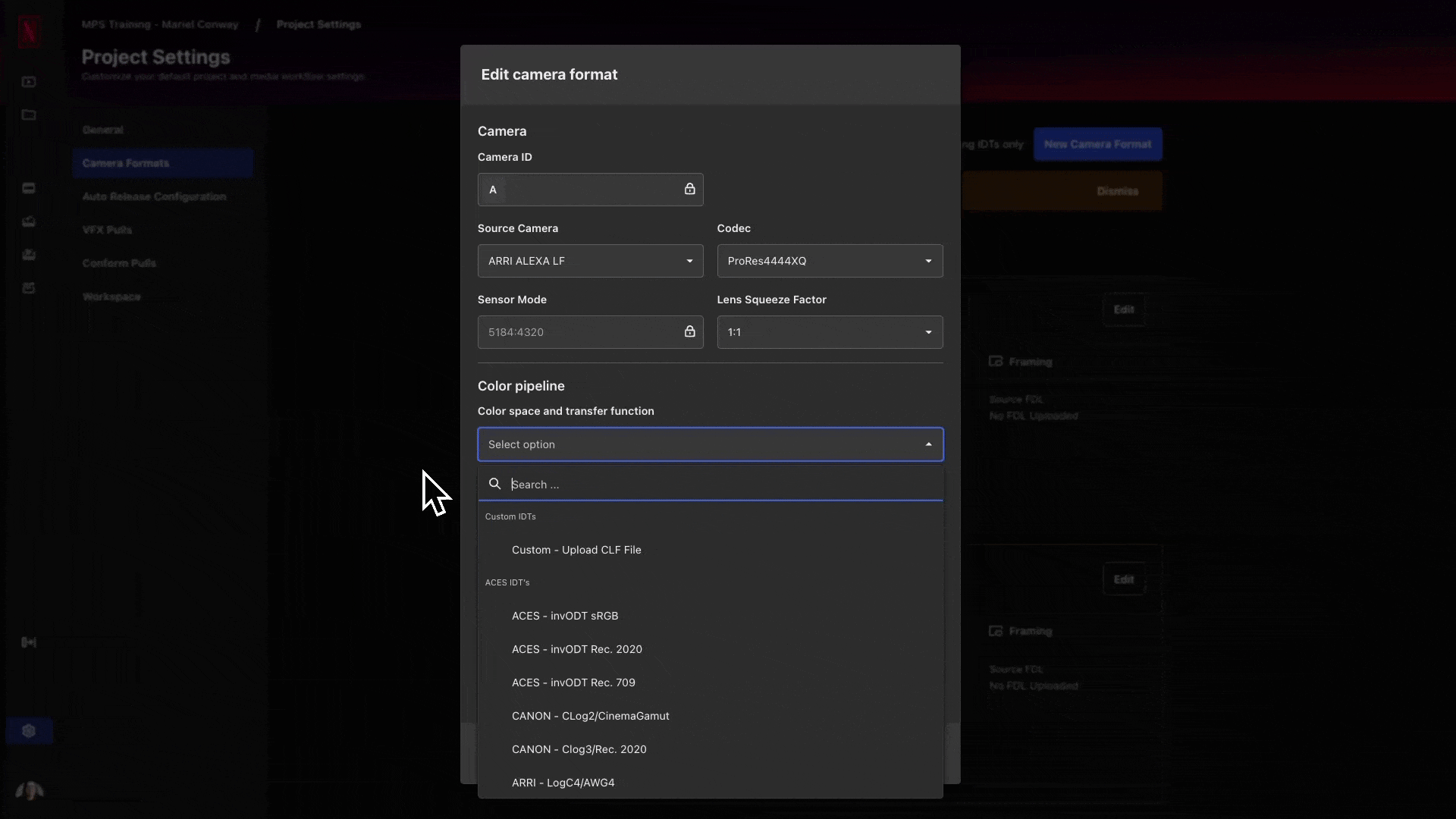Open Camera Formats settings section
The height and width of the screenshot is (819, 1456).
point(162,163)
